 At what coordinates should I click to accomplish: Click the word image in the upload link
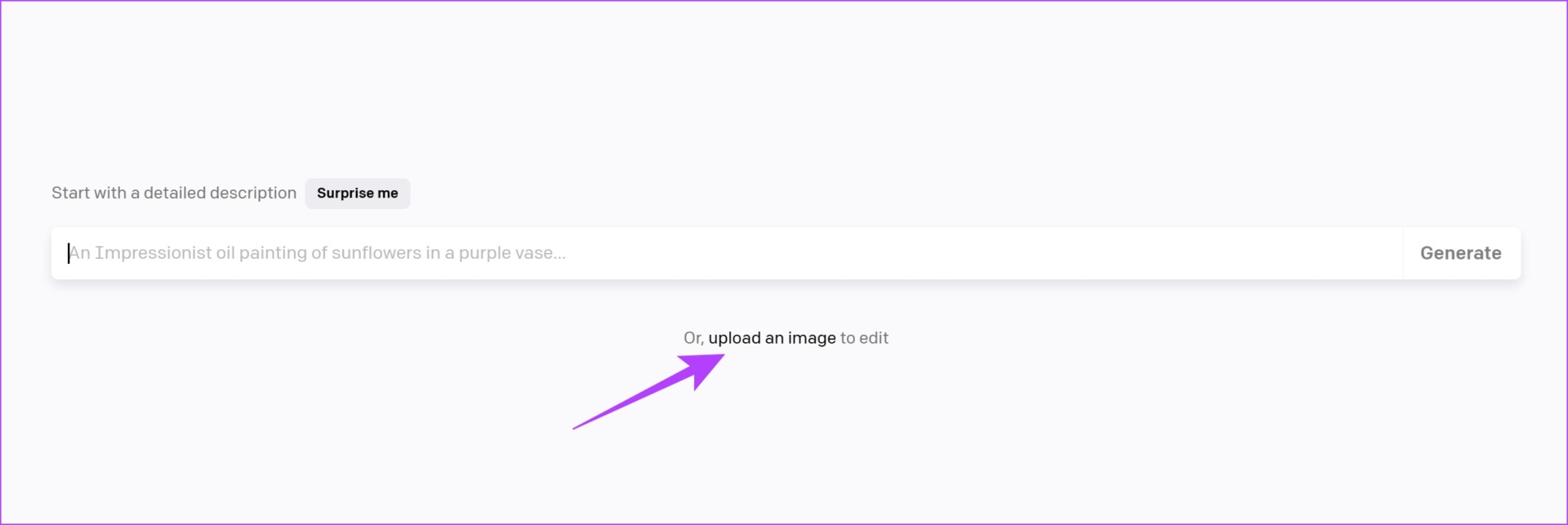[x=812, y=338]
